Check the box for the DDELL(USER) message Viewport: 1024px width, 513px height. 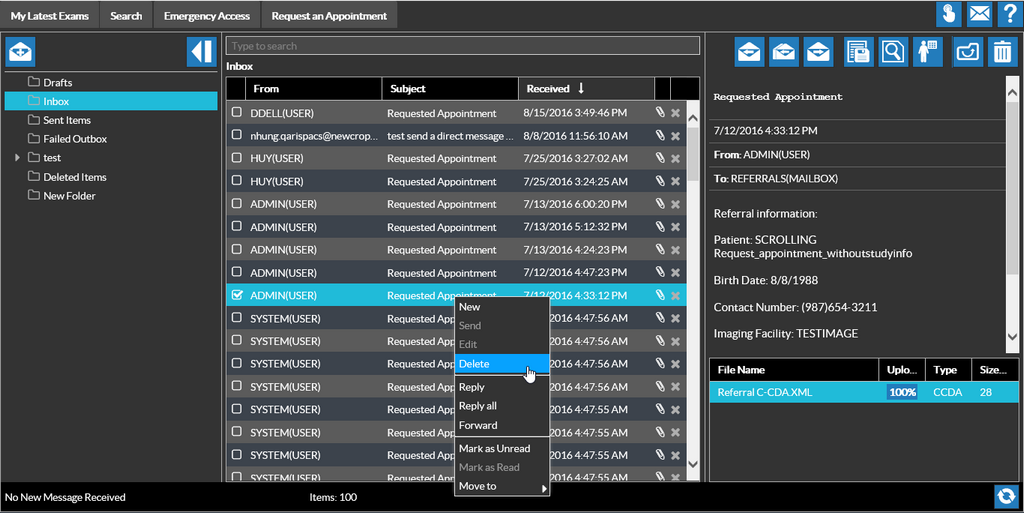coord(237,112)
